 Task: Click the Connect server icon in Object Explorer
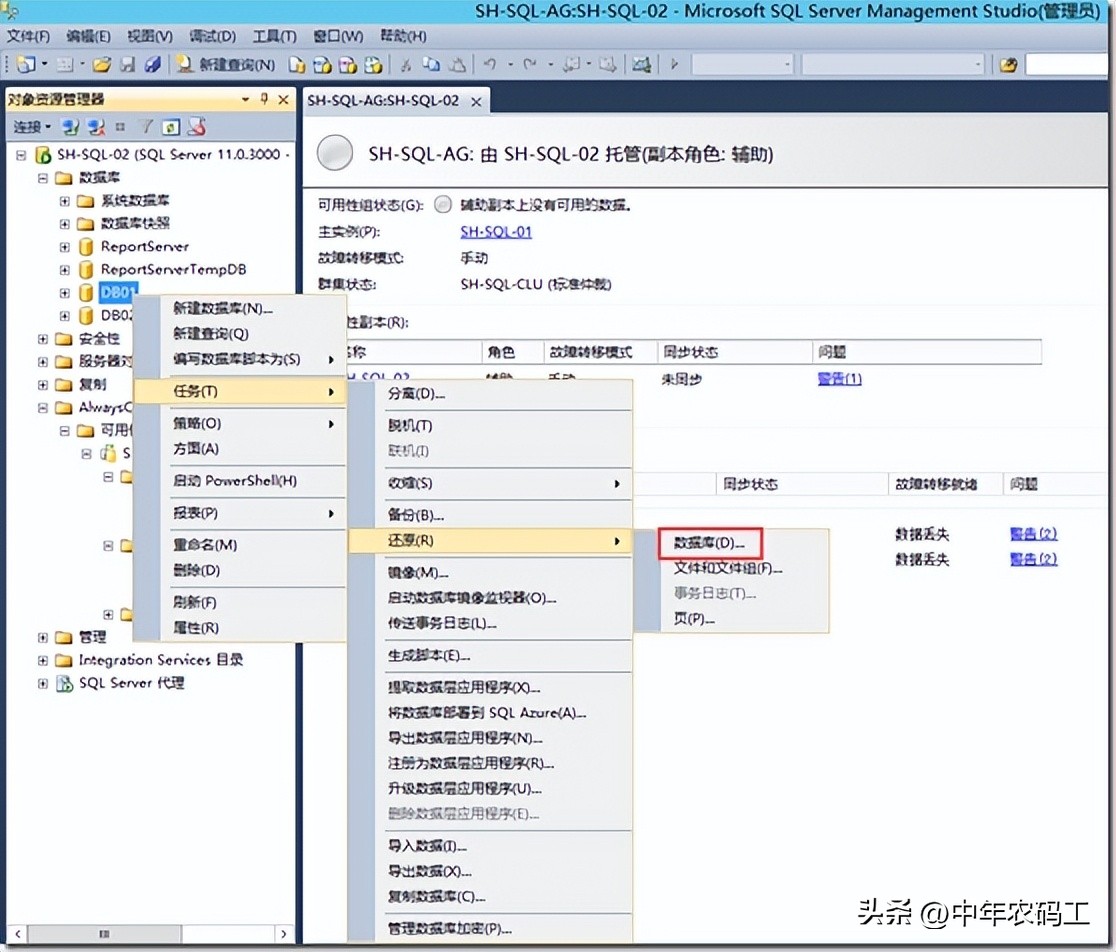(x=72, y=127)
